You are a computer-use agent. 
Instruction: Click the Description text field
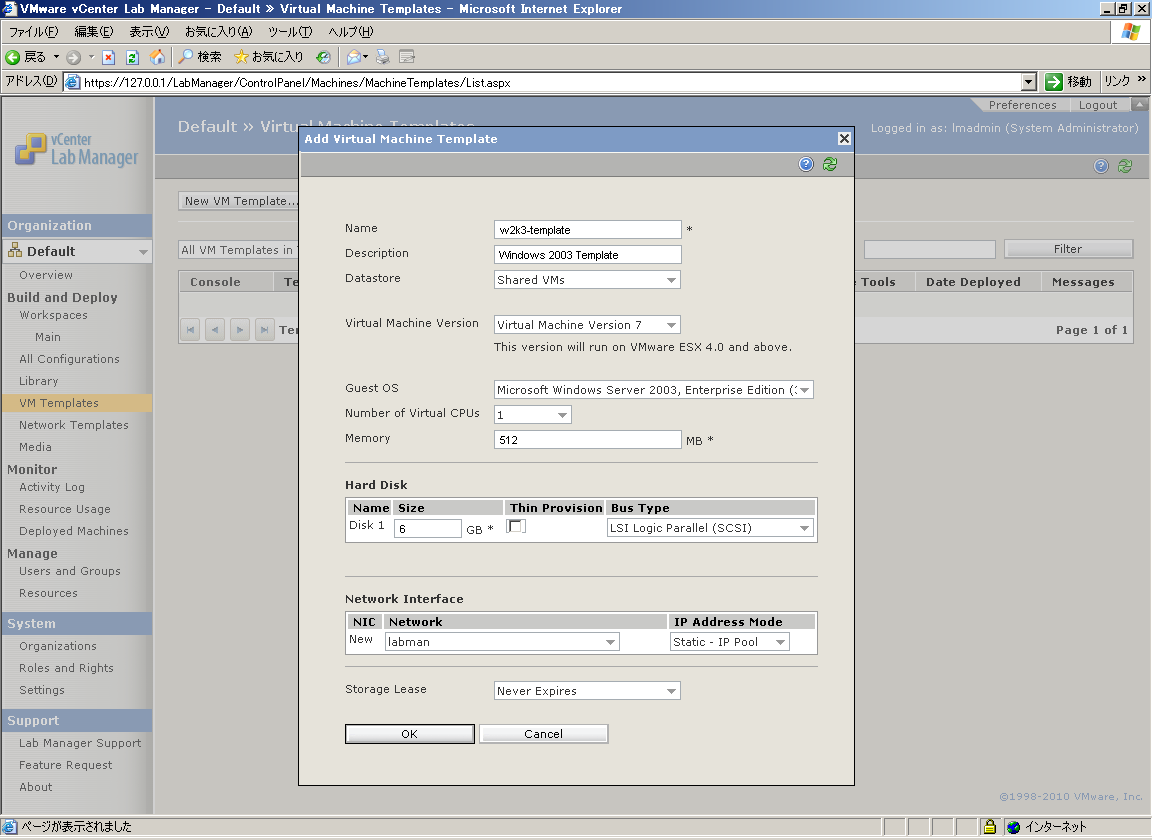pyautogui.click(x=588, y=254)
